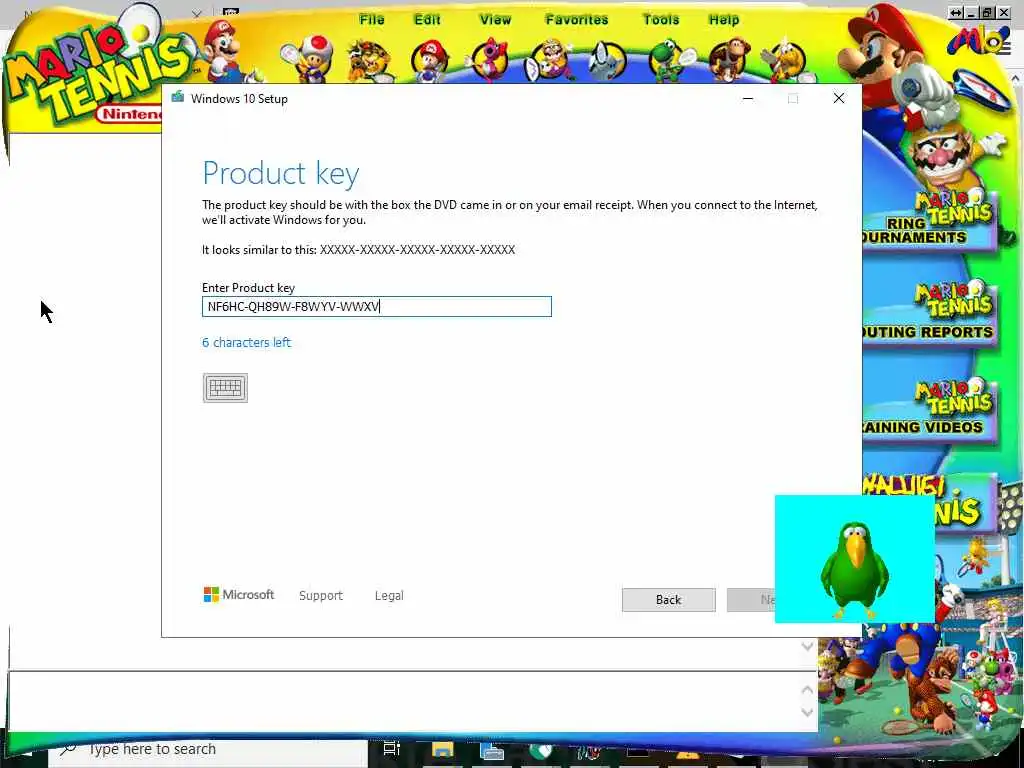Click the XXXXX-XXXXX-XXXXX-XXXXX-XXXXX sample key text

tap(417, 249)
